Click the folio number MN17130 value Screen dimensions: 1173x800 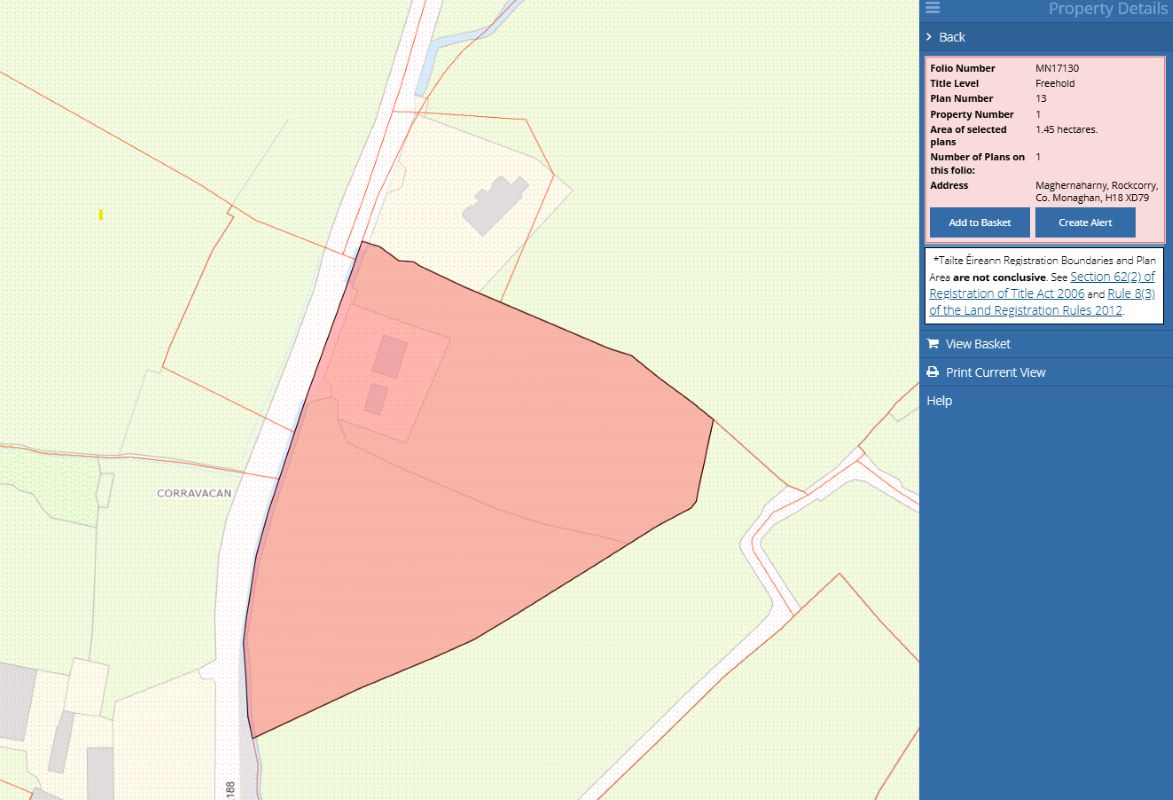(x=1057, y=68)
